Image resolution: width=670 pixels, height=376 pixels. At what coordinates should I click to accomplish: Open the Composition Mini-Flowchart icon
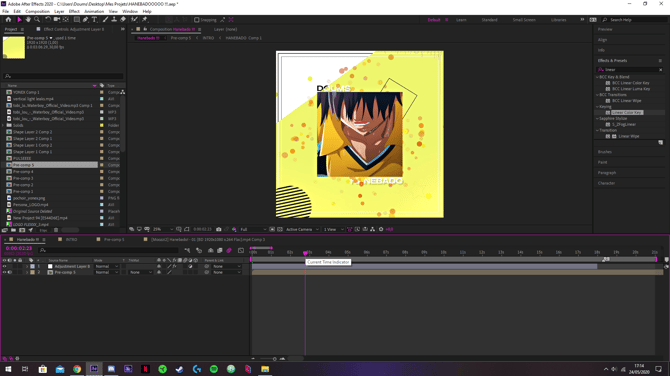pyautogui.click(x=187, y=250)
